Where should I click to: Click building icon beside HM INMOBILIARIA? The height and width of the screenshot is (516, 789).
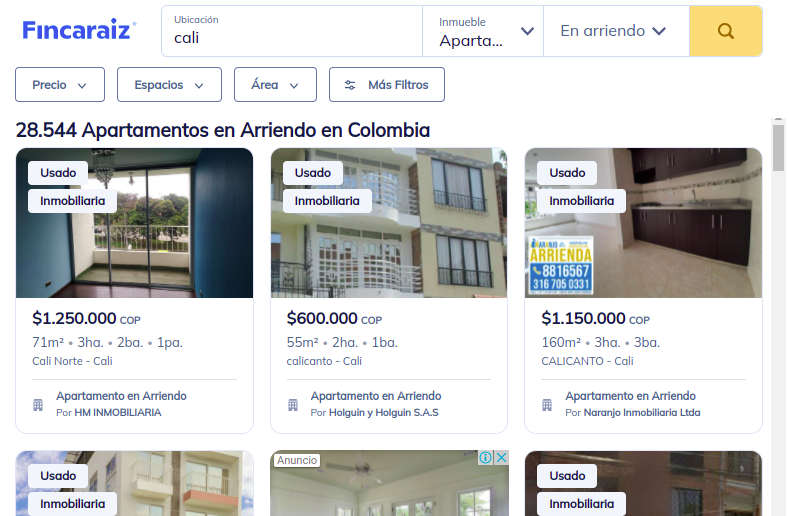coord(38,405)
